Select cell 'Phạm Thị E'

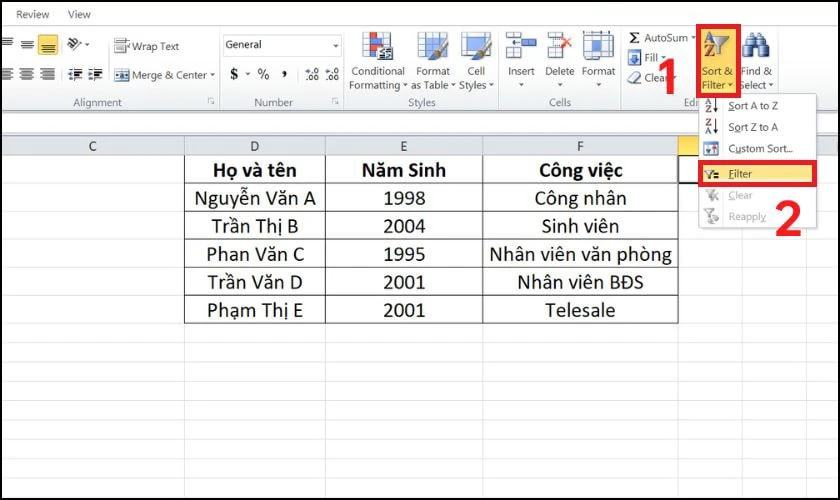(254, 310)
